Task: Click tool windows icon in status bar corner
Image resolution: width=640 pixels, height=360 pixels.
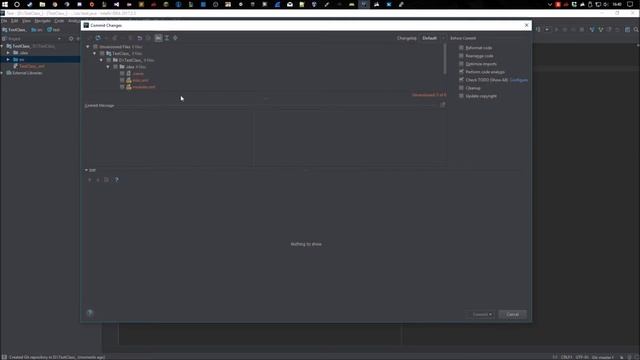Action: point(4,357)
